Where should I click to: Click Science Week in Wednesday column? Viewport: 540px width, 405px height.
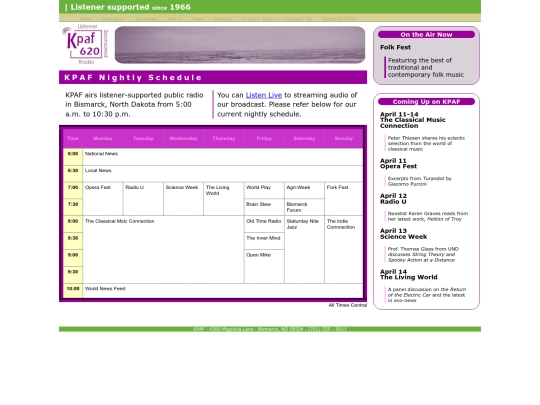point(184,199)
